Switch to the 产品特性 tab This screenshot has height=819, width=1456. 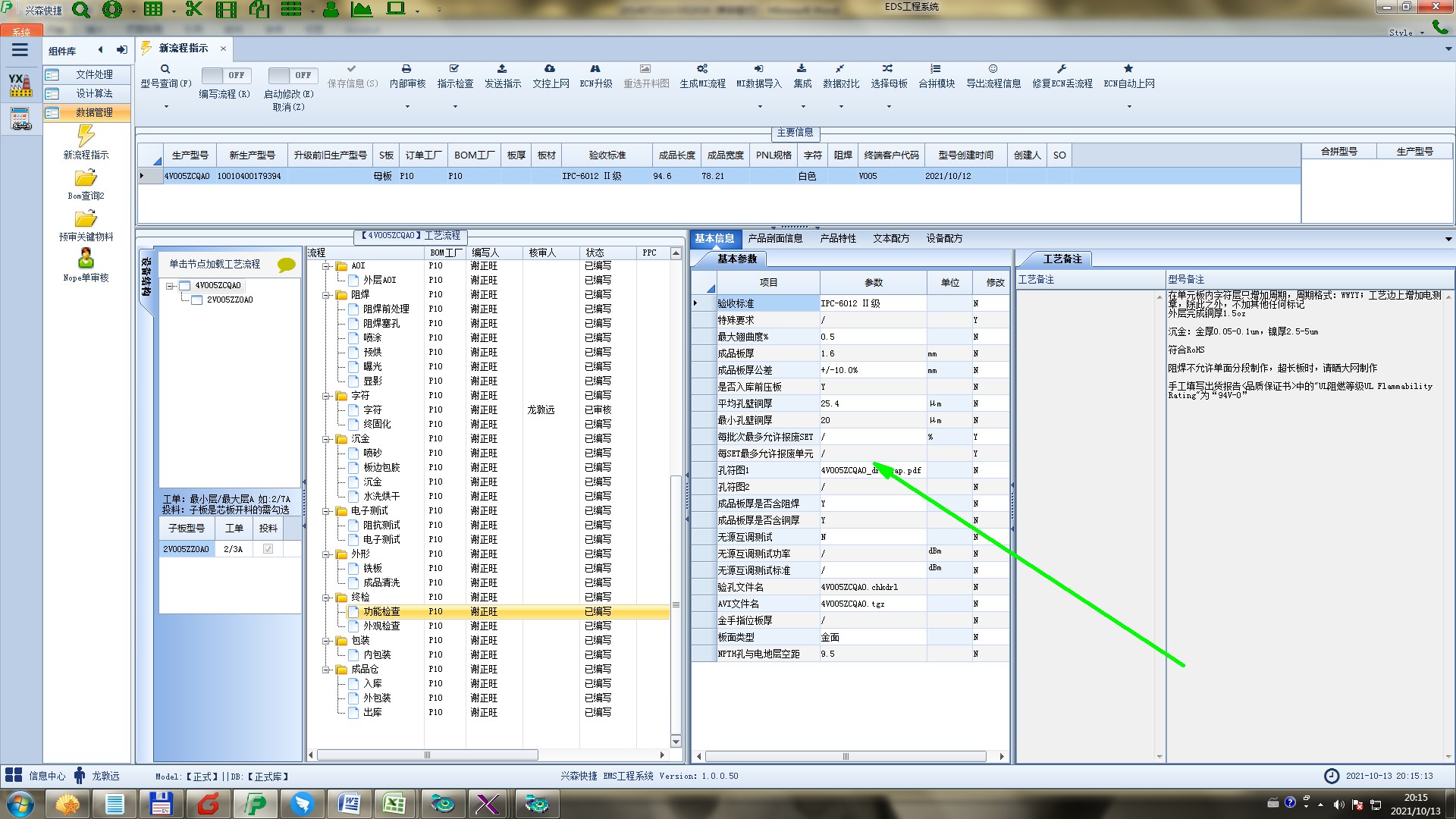click(837, 238)
